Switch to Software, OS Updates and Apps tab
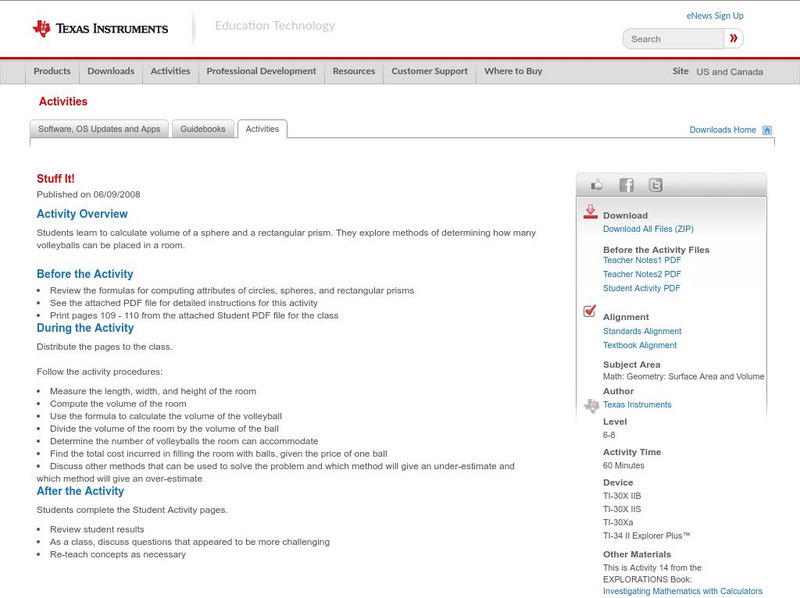This screenshot has height=598, width=800. click(99, 129)
